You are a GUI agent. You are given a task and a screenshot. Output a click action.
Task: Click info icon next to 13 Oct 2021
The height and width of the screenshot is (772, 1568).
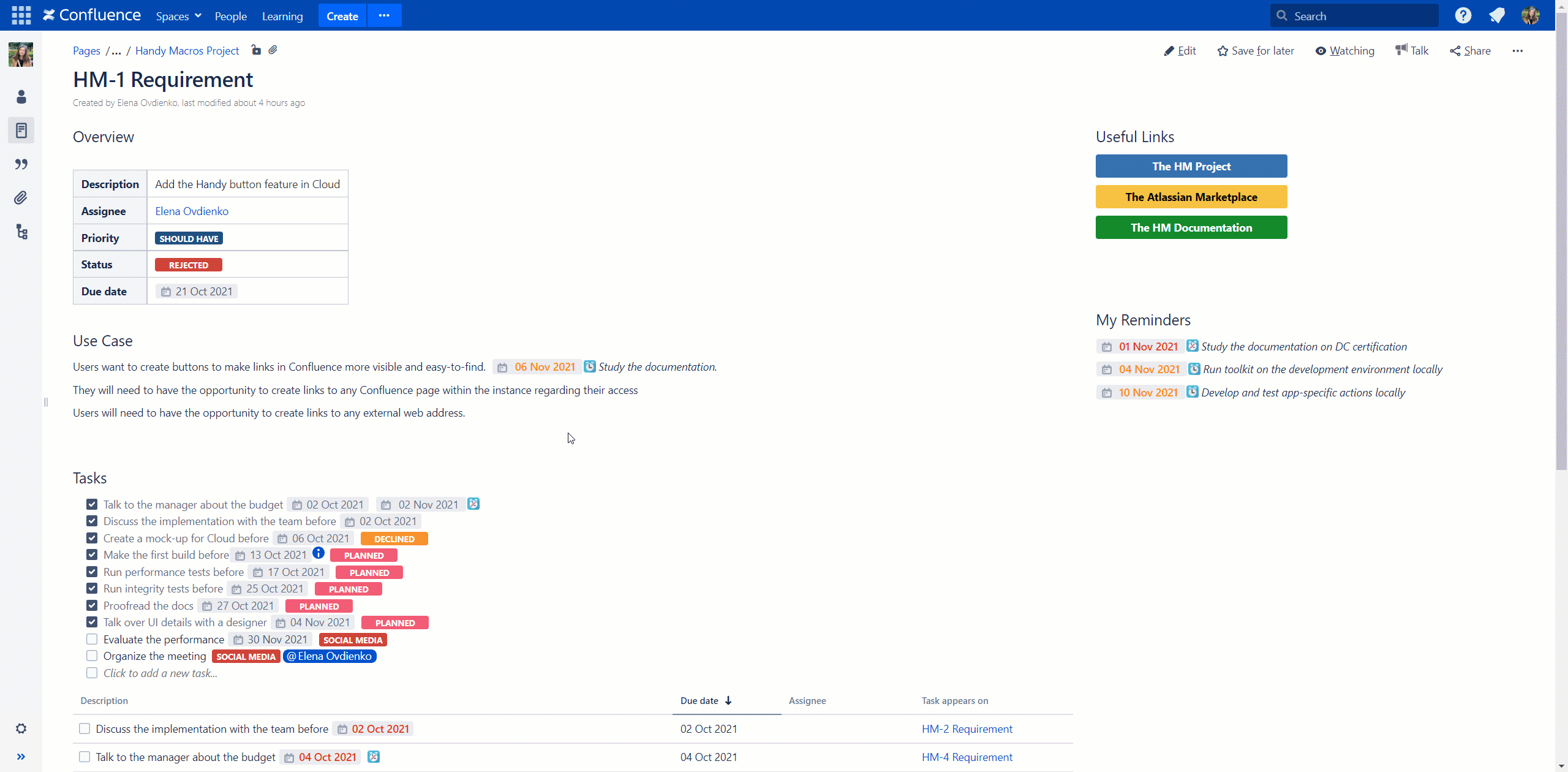pyautogui.click(x=318, y=553)
